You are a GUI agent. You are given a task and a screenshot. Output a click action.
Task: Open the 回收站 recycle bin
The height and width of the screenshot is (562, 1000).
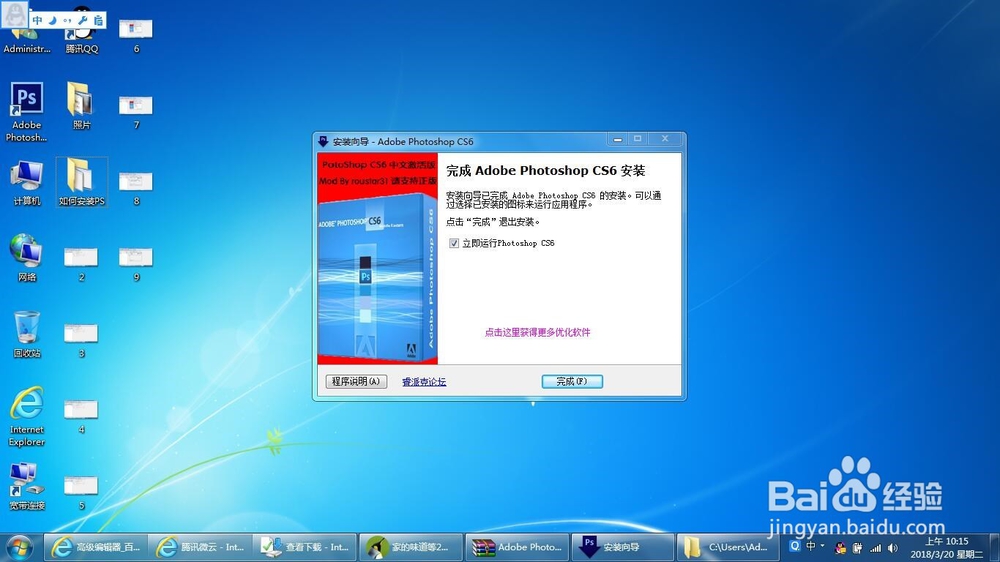point(27,334)
